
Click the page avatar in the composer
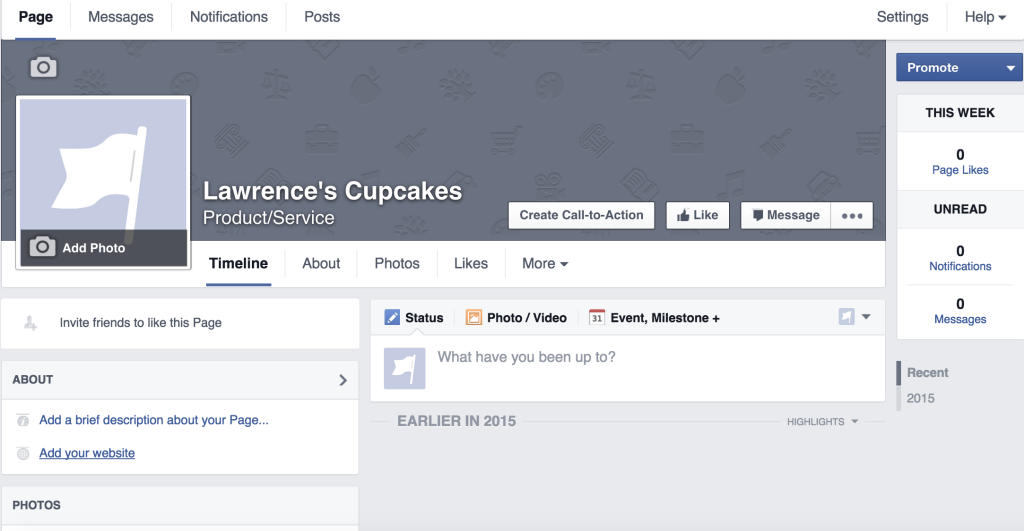[404, 368]
